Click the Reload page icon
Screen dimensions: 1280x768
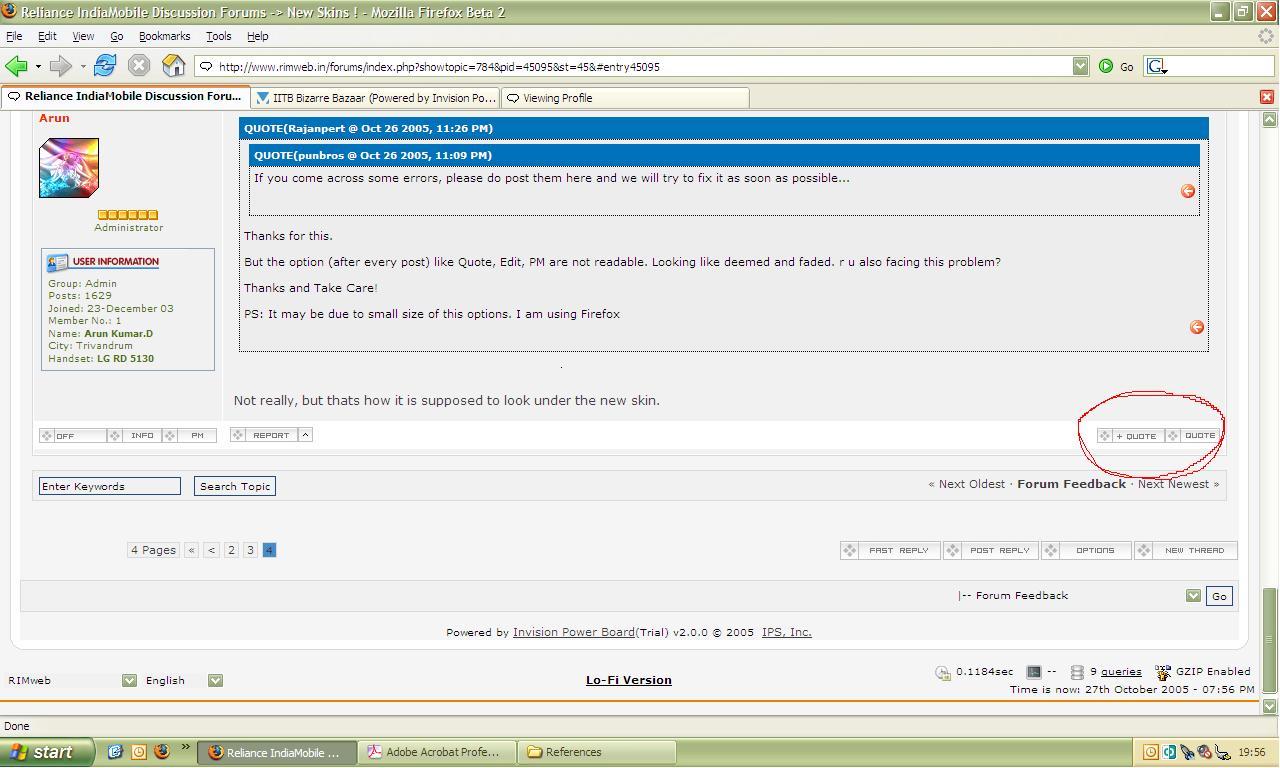(104, 66)
